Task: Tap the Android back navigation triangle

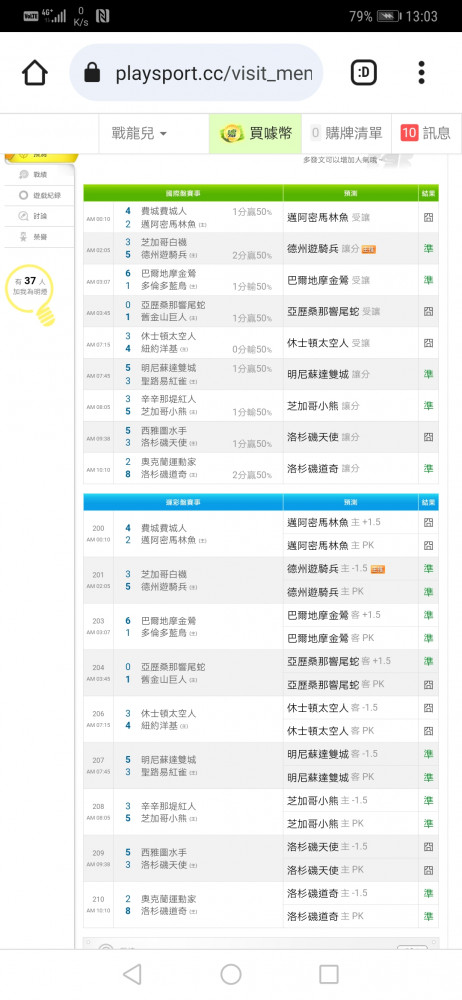Action: pos(132,974)
